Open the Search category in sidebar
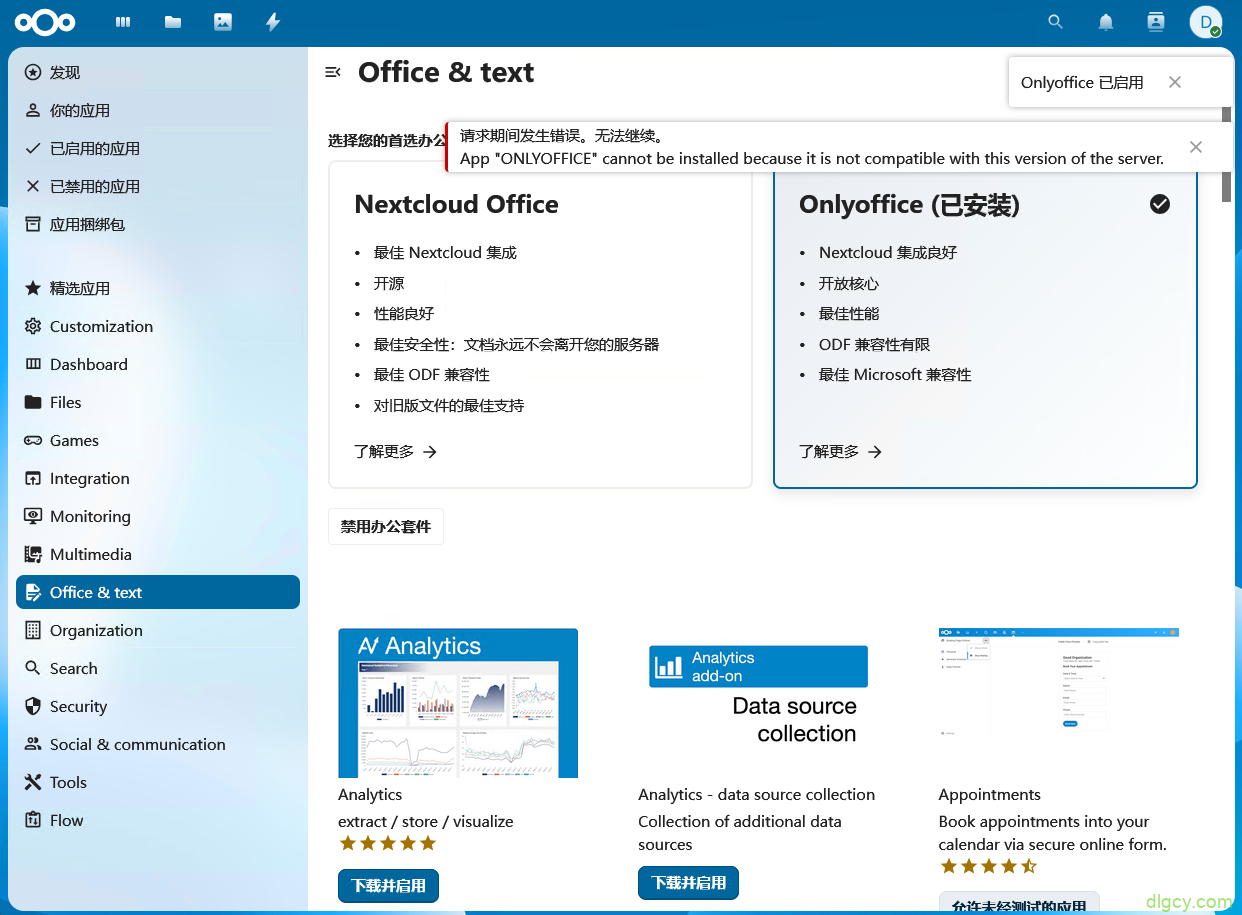This screenshot has width=1242, height=915. 158,668
